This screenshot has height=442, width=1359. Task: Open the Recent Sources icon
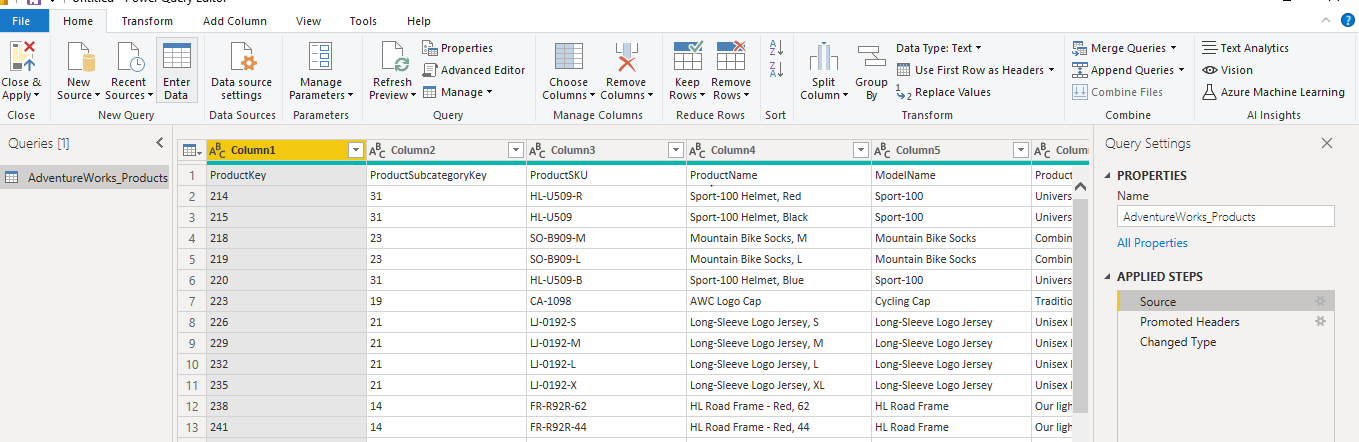coord(129,56)
